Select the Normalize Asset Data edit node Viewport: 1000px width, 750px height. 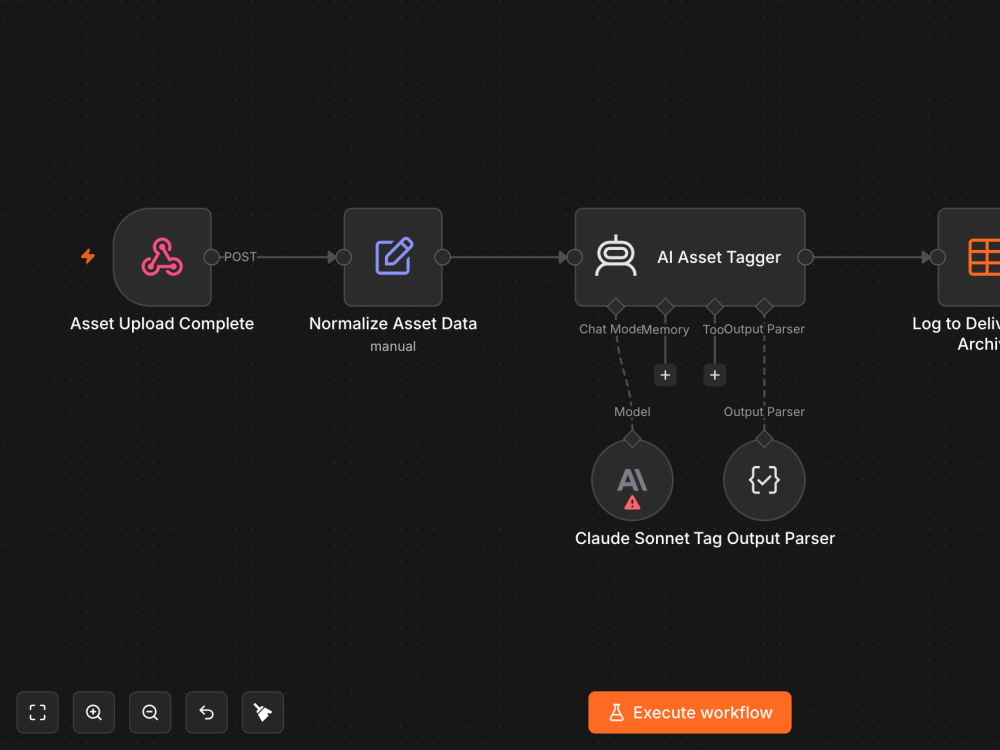pyautogui.click(x=393, y=257)
